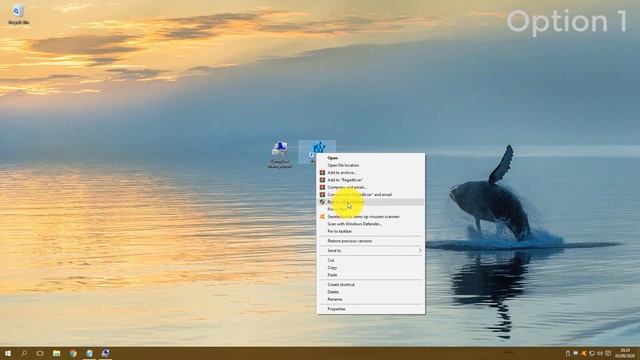Open the Recycle Bin desktop icon
The image size is (640, 360).
point(18,14)
